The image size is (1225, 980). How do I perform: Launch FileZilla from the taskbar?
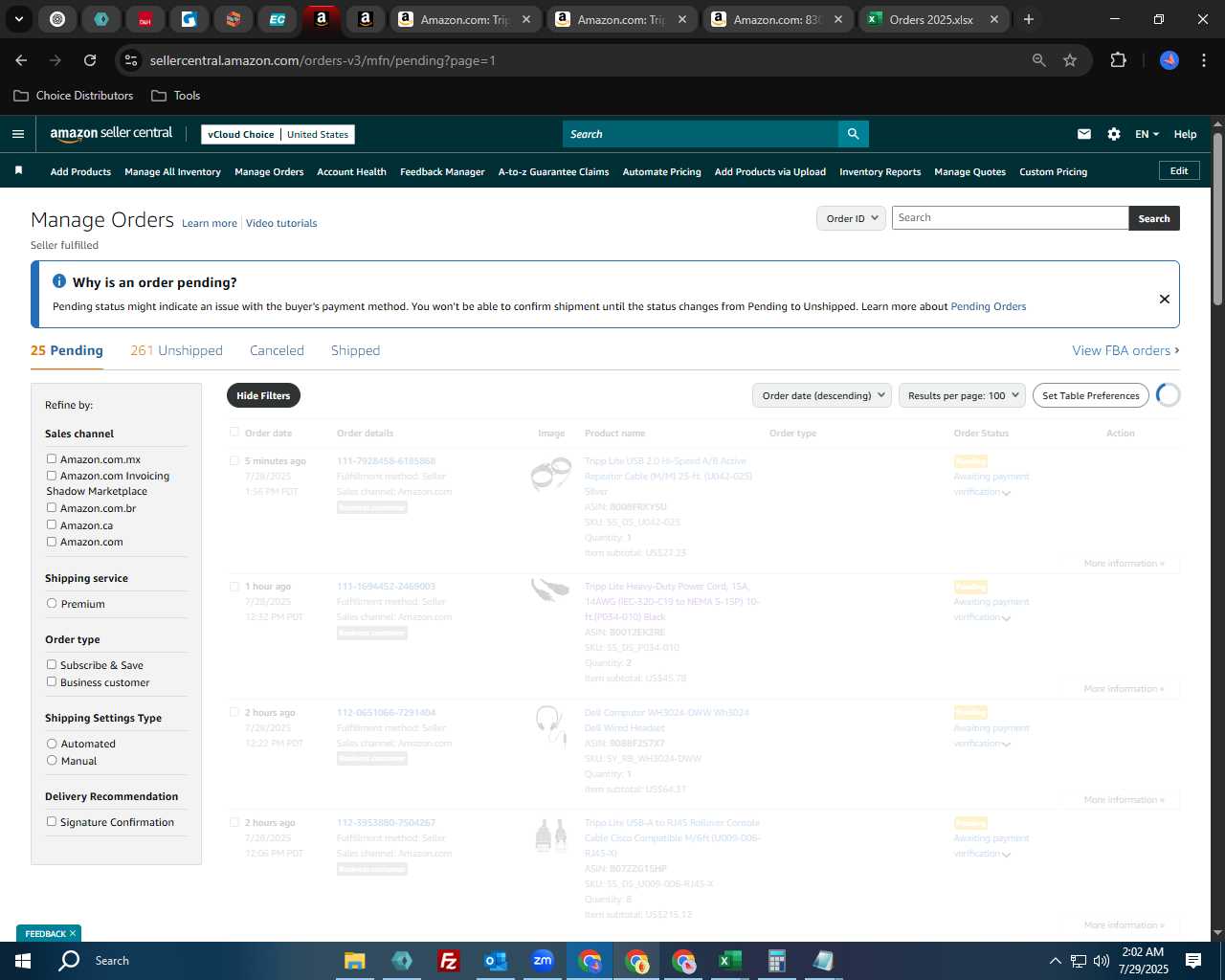448,961
